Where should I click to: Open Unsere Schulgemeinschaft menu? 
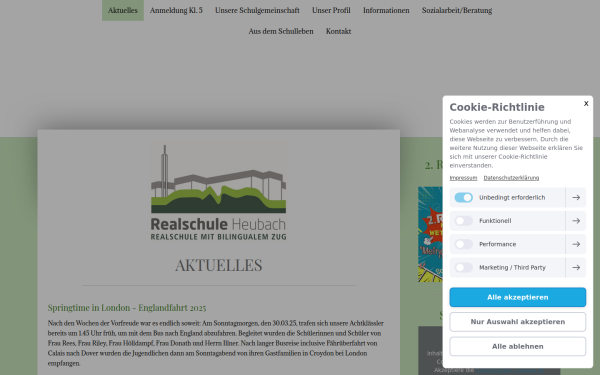click(257, 10)
